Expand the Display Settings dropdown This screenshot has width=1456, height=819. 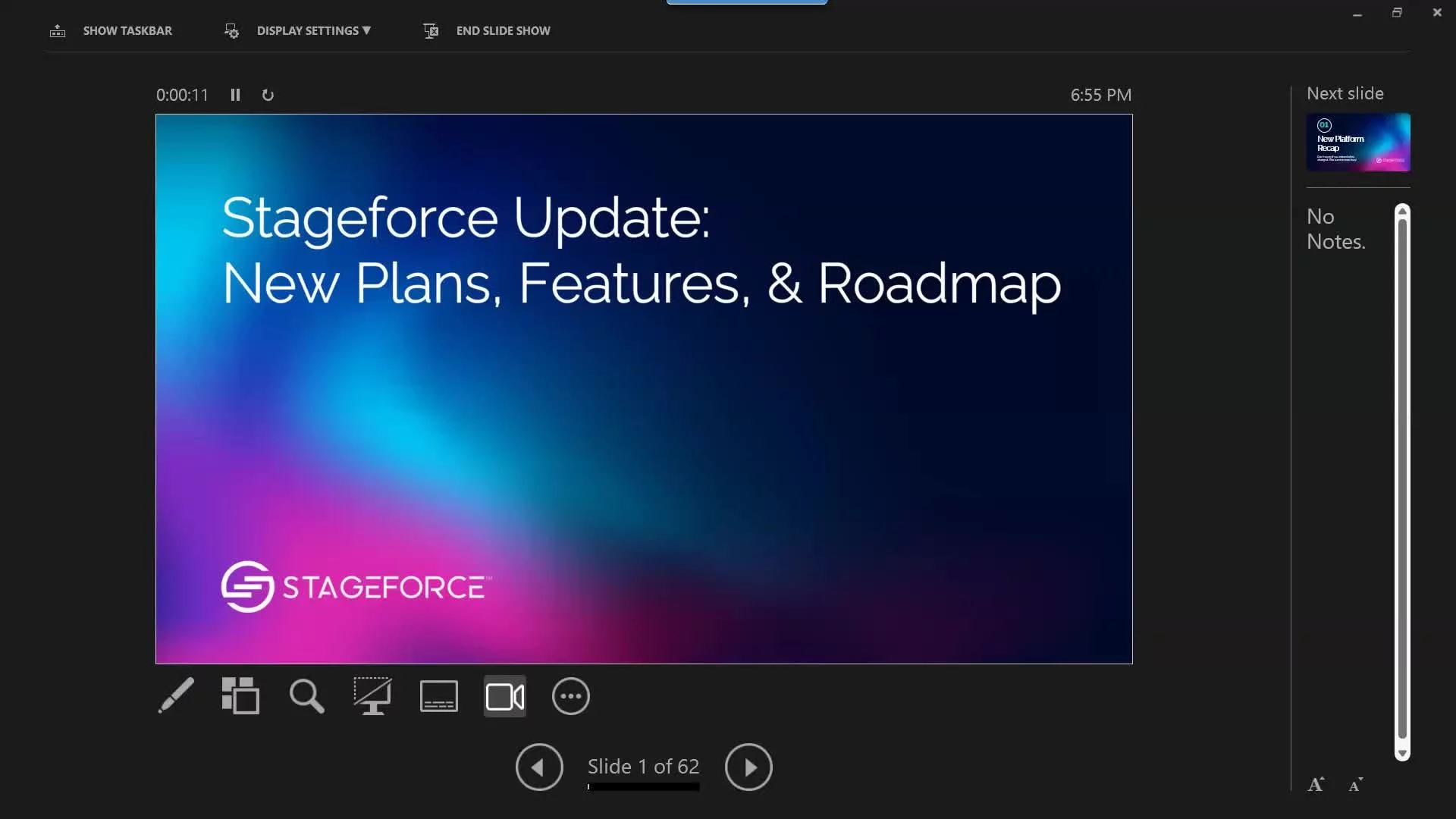313,30
